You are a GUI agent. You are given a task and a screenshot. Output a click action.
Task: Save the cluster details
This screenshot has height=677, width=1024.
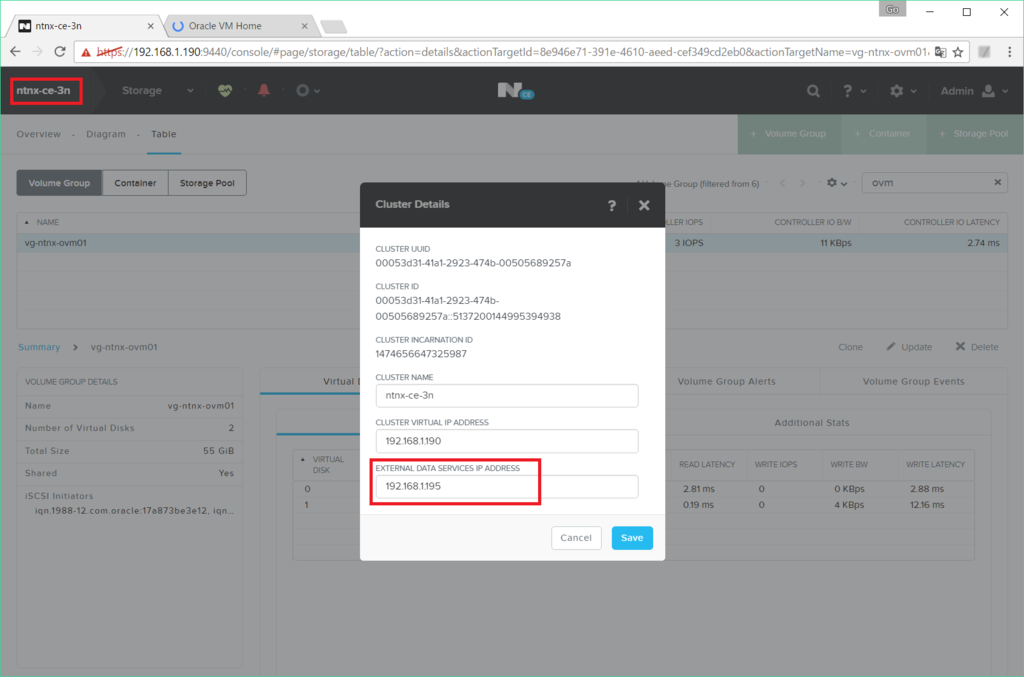coord(632,538)
